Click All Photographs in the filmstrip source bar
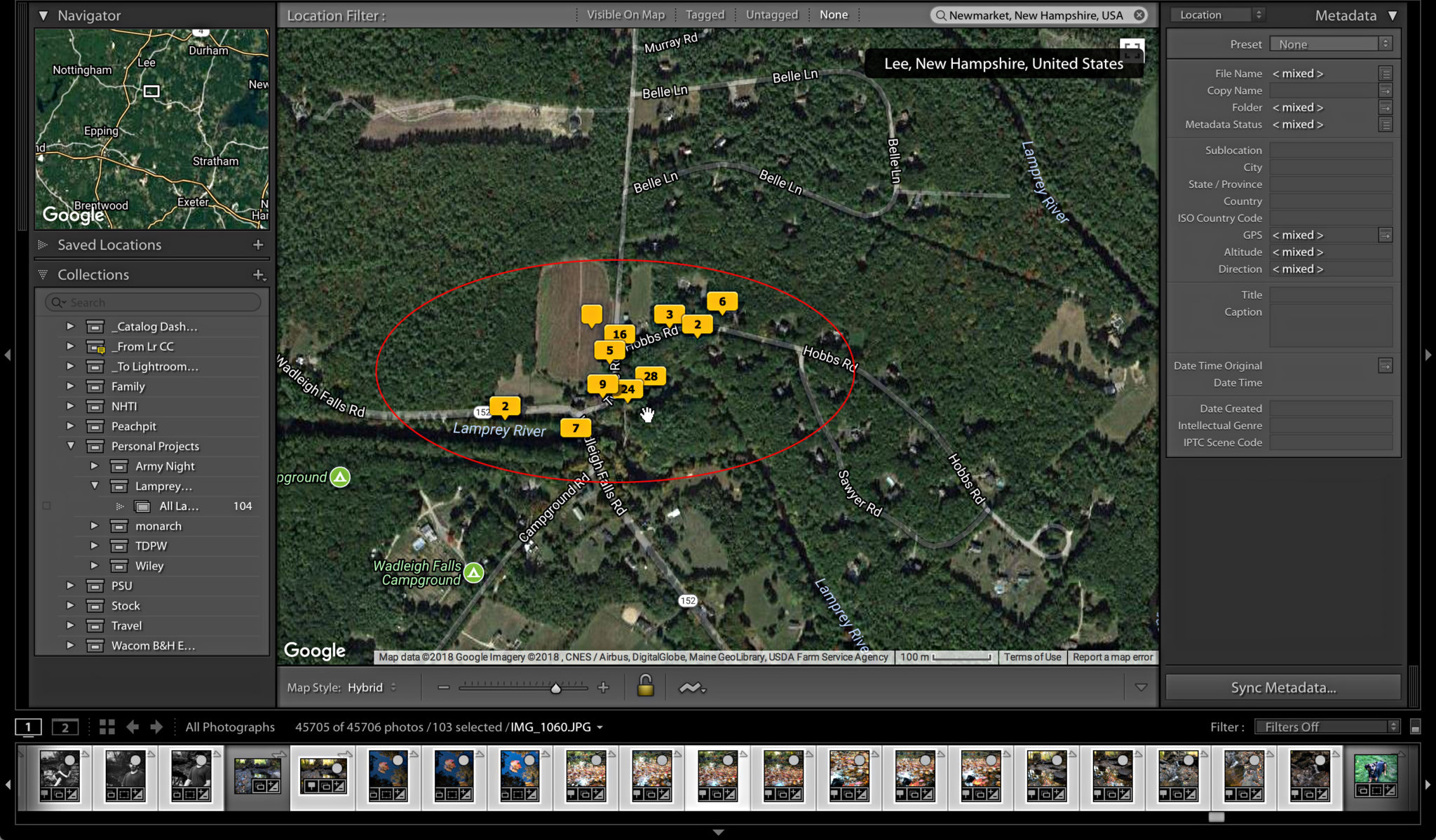This screenshot has width=1436, height=840. coord(229,727)
